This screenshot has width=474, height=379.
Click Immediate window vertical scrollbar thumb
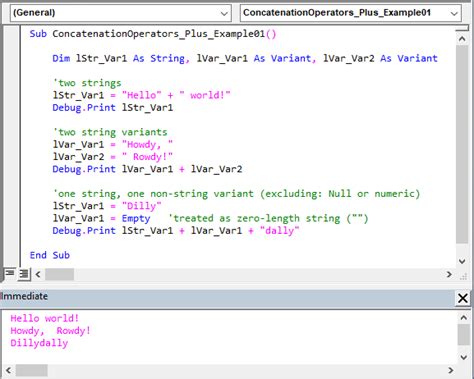coord(464,335)
